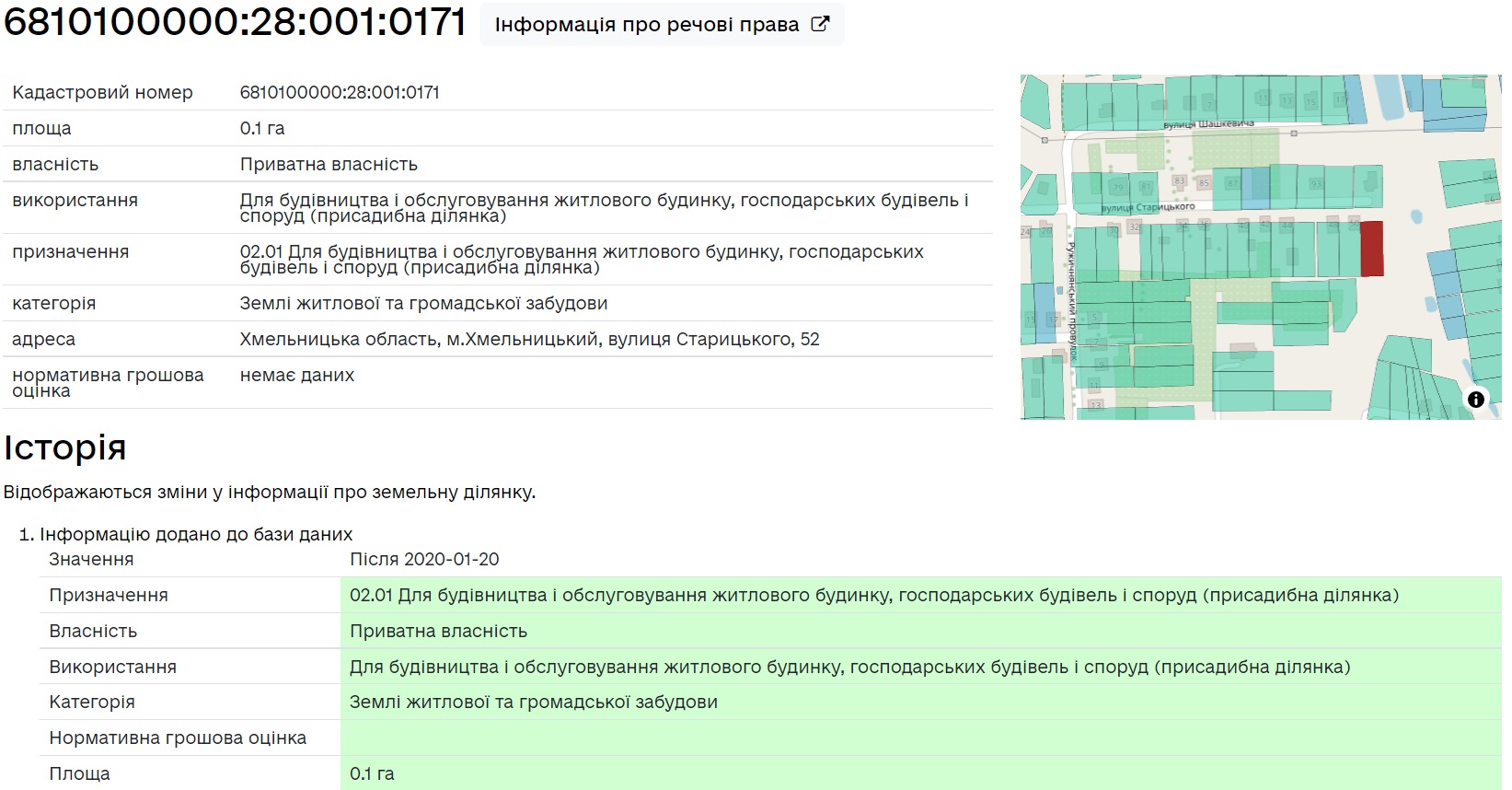Click the blue parcel next to building 87
This screenshot has height=790, width=1512.
[1255, 187]
